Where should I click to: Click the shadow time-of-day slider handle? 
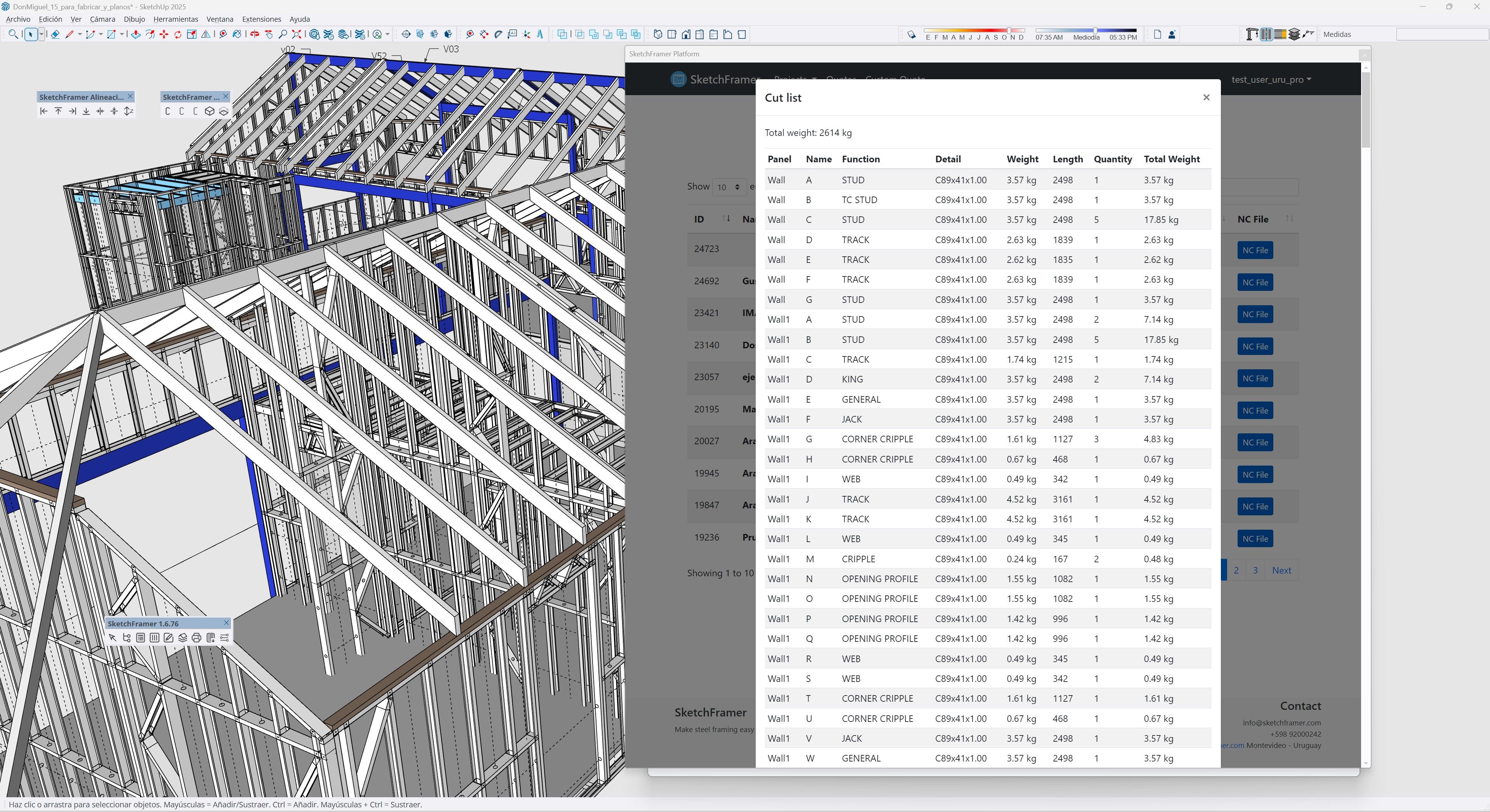[x=1095, y=30]
